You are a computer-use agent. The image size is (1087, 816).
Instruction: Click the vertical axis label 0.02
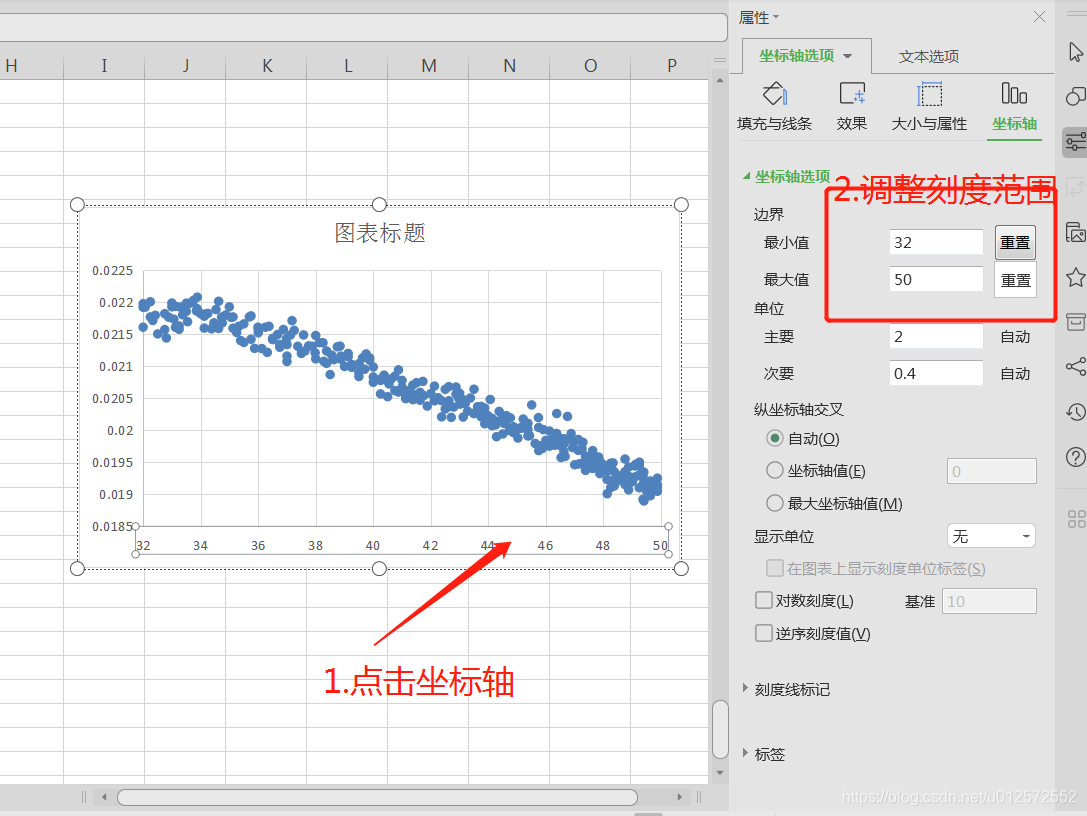tap(120, 431)
